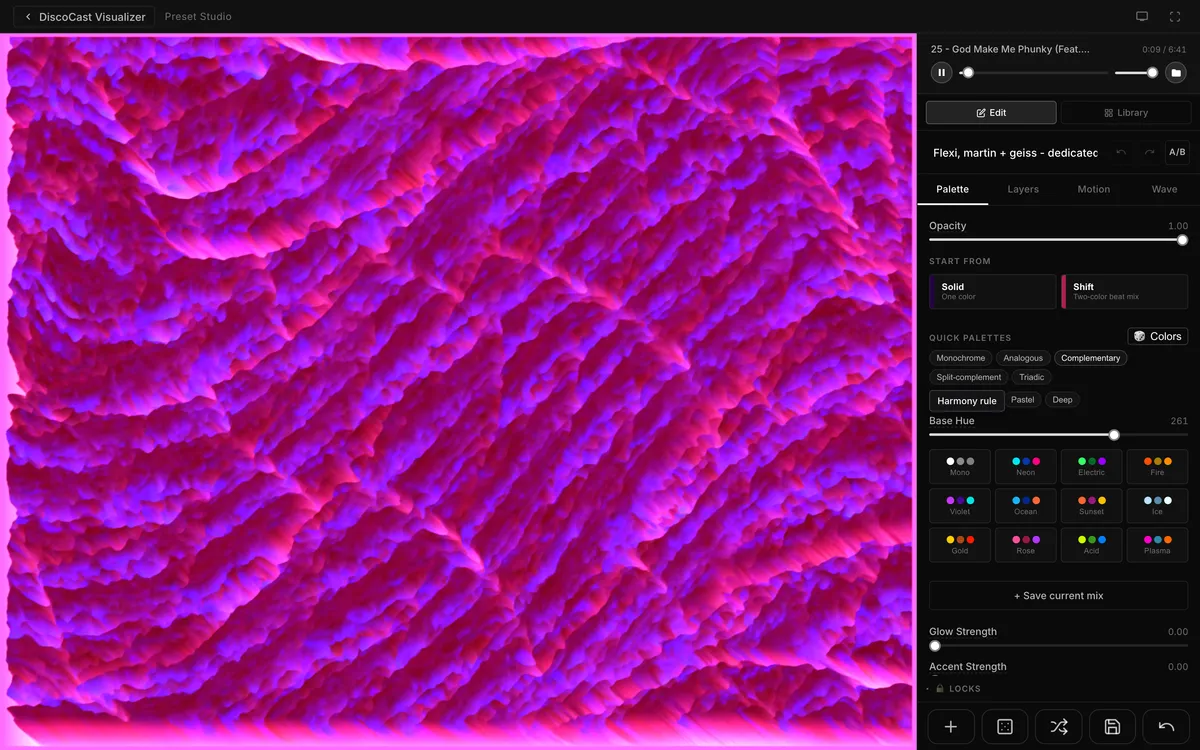Open the Library view
The image size is (1200, 750).
1126,113
